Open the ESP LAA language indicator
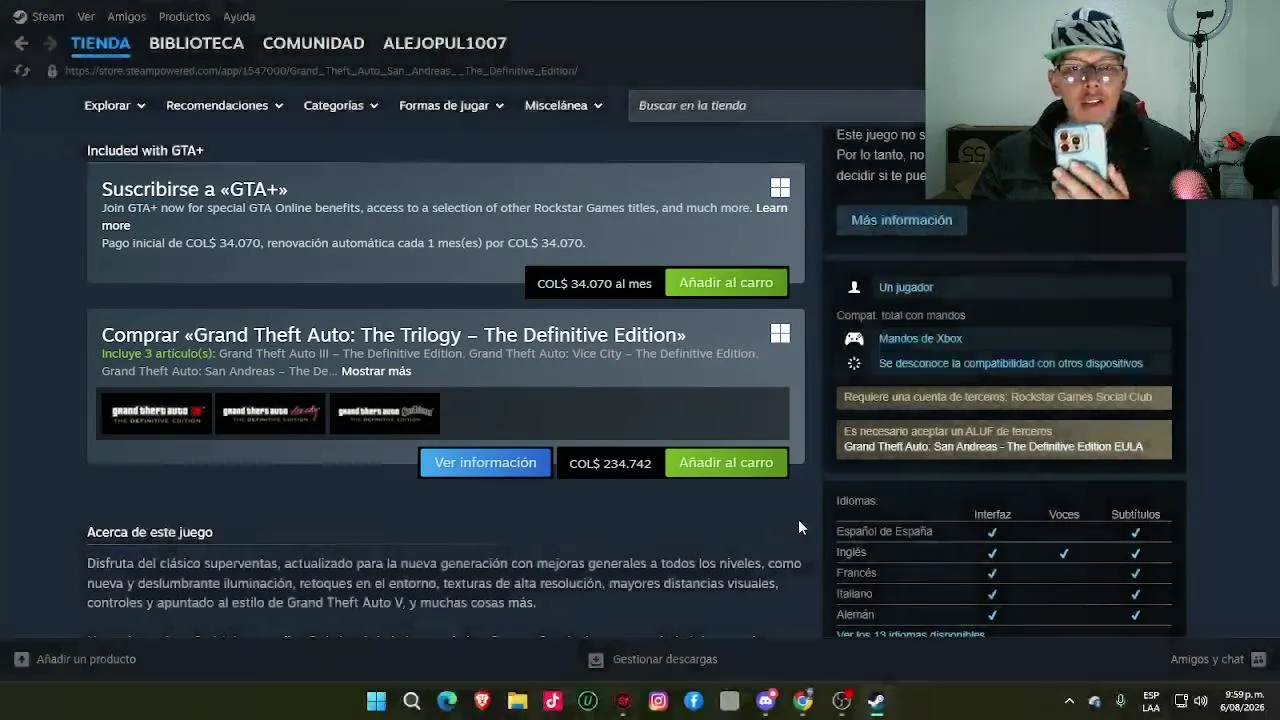This screenshot has height=720, width=1280. pos(1151,701)
